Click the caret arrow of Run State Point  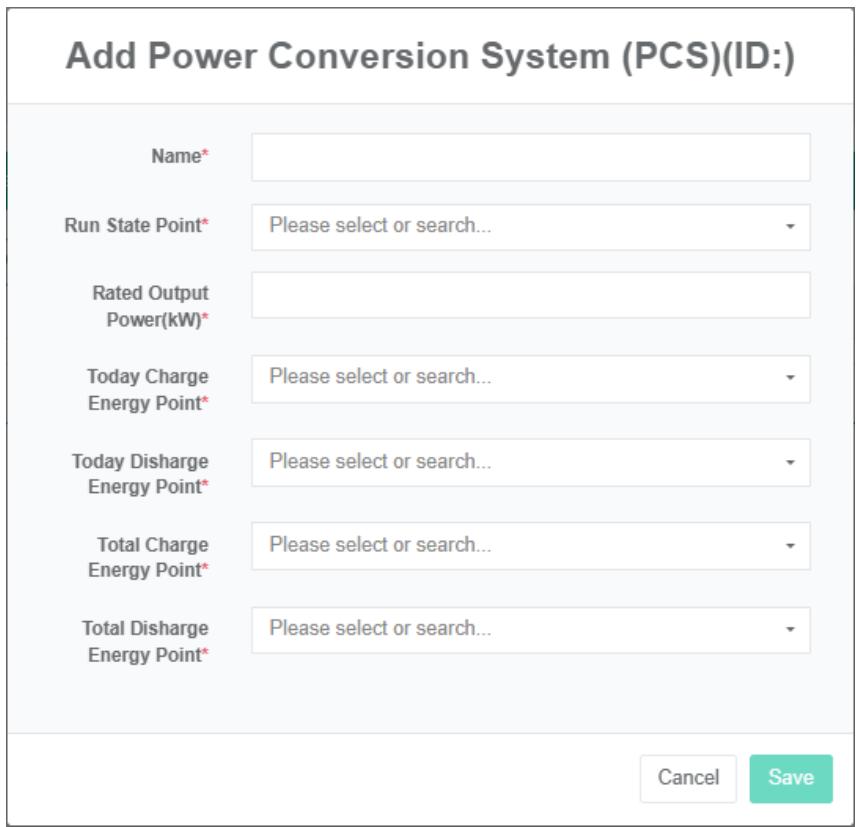[790, 227]
